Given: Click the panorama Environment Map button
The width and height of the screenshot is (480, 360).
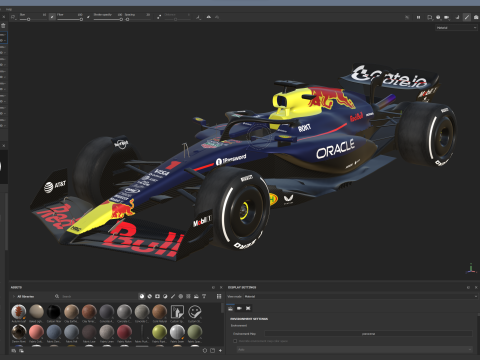Looking at the screenshot, I should (368, 334).
